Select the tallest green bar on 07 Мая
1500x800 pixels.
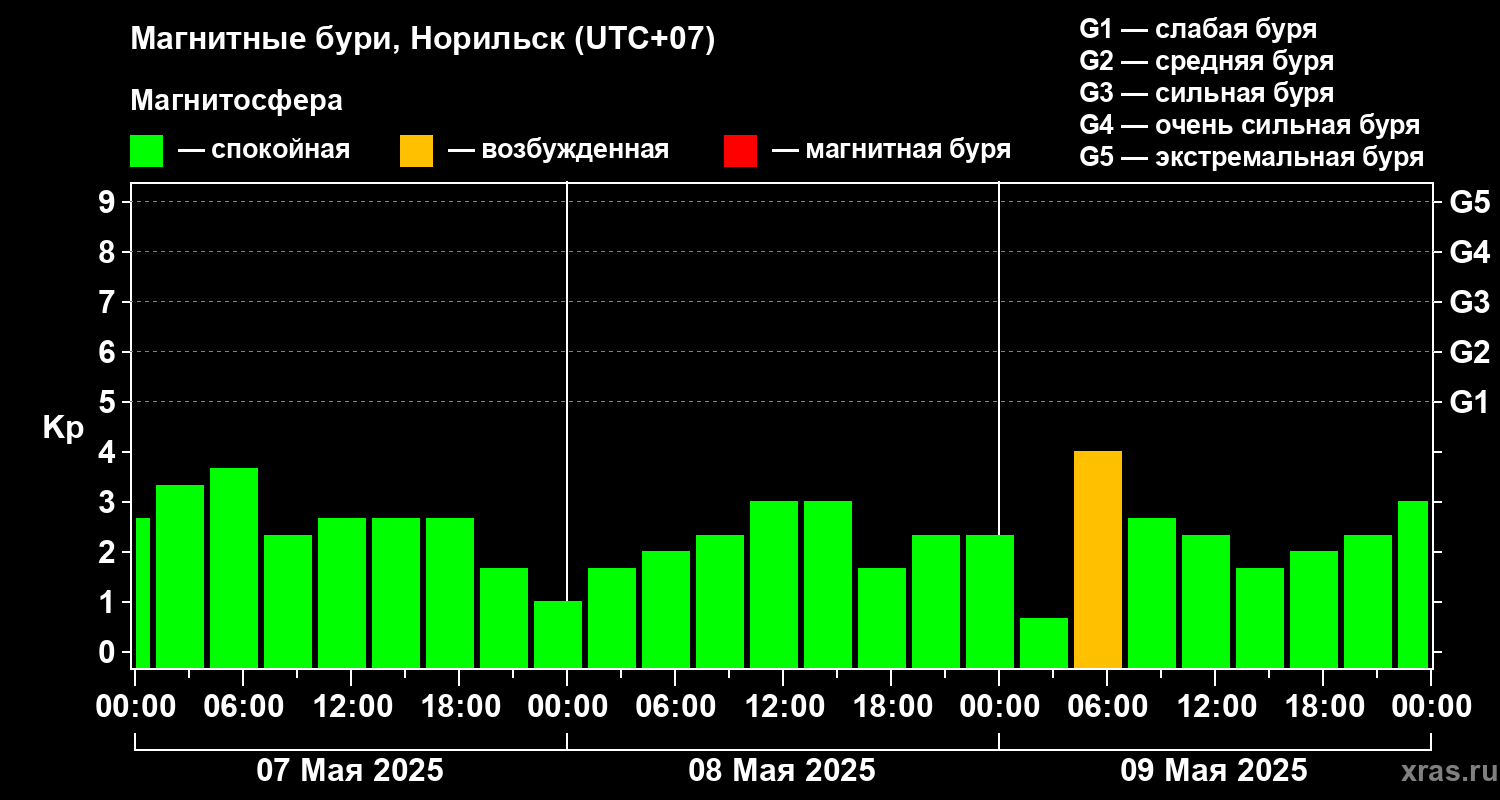[x=234, y=568]
